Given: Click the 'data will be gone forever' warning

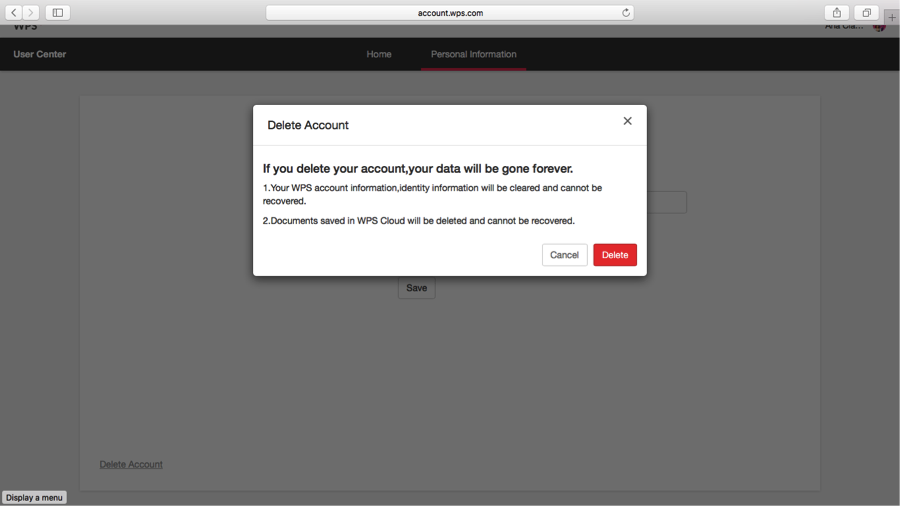Looking at the screenshot, I should pos(418,169).
